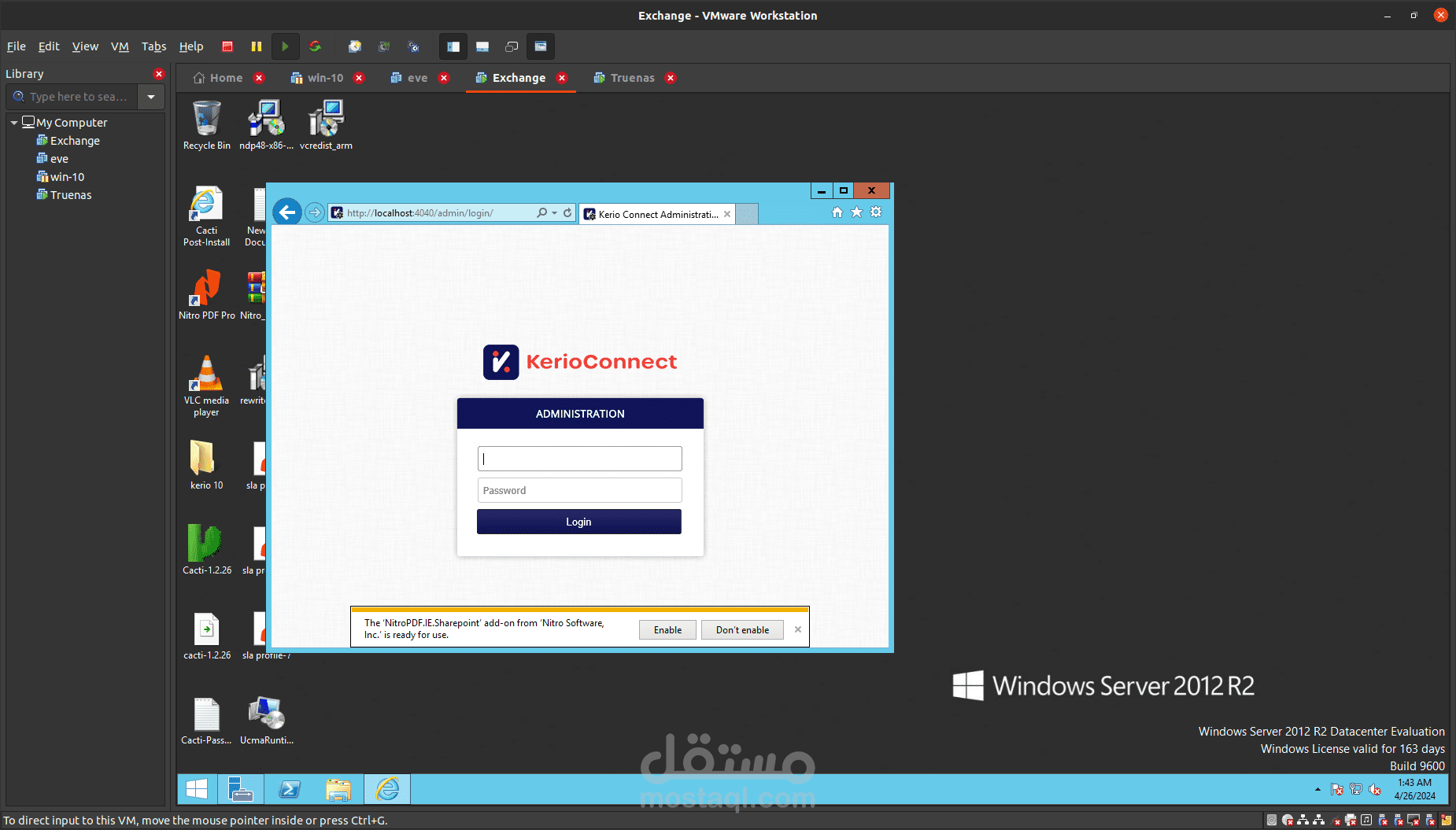Select the kerio 10 folder icon
Screen dimensions: 1456x830
click(x=206, y=465)
